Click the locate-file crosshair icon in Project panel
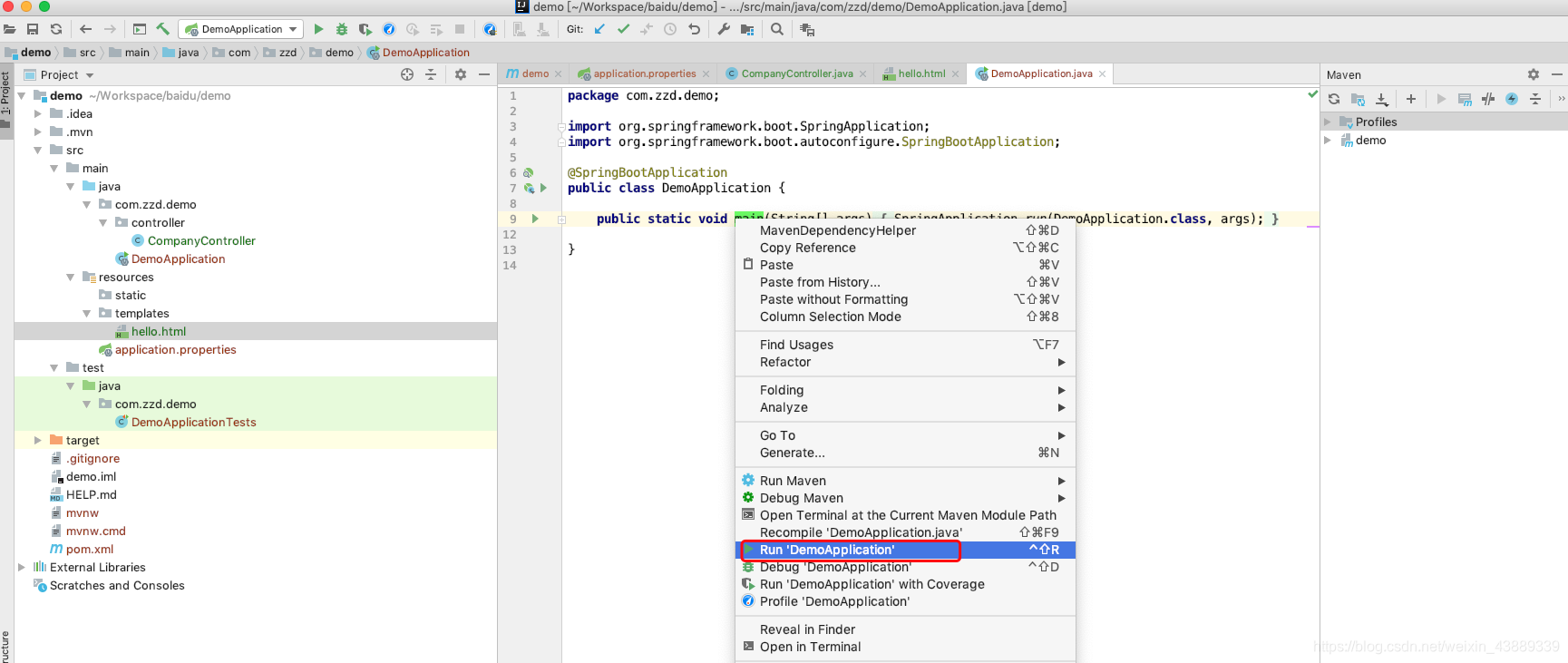This screenshot has height=663, width=1568. click(407, 74)
